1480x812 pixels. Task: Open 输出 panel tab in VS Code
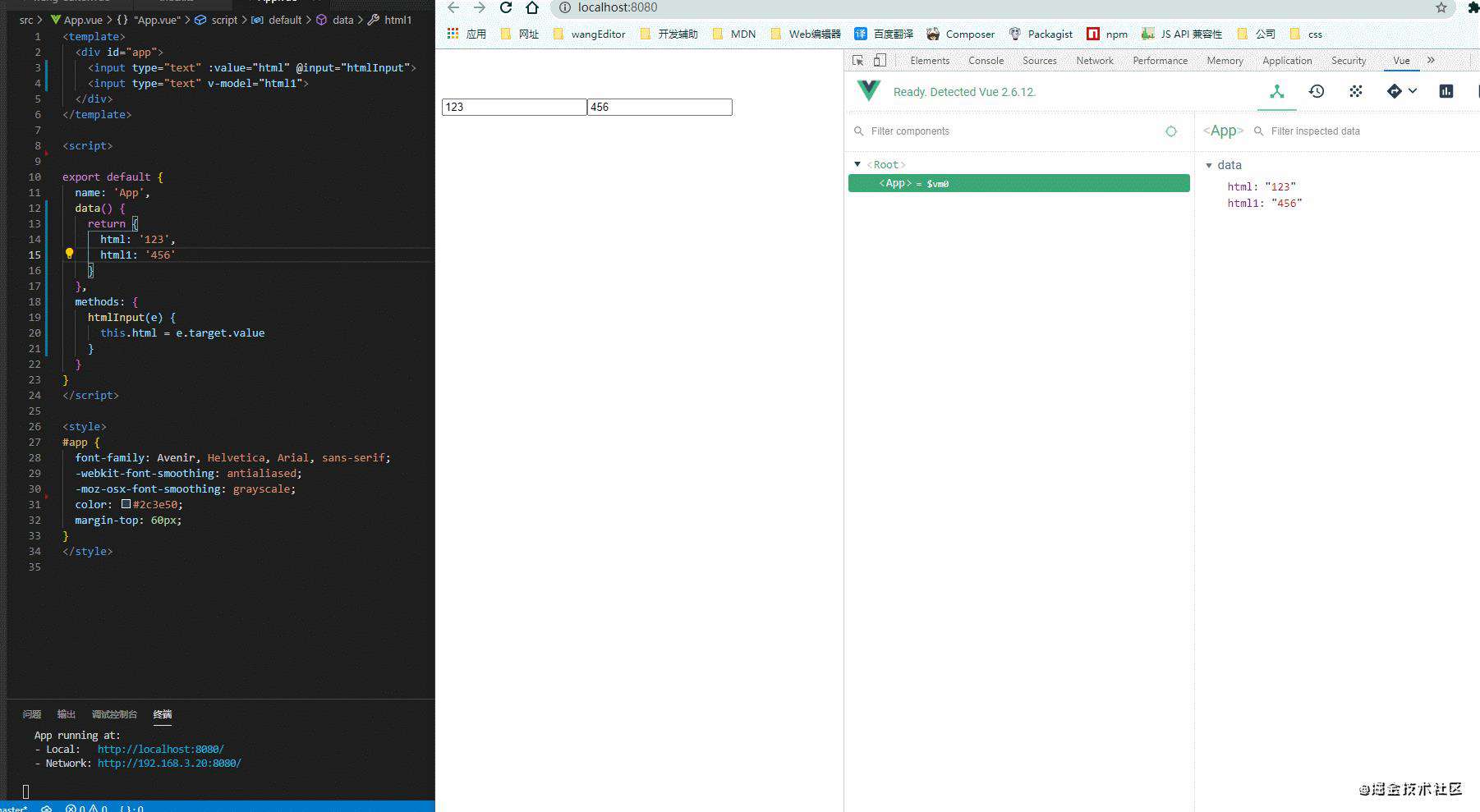[x=67, y=714]
